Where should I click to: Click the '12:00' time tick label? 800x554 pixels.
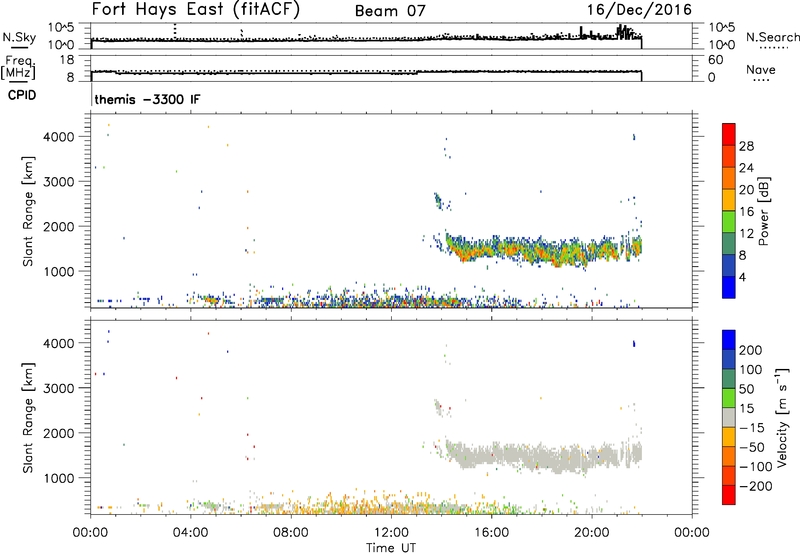point(391,533)
